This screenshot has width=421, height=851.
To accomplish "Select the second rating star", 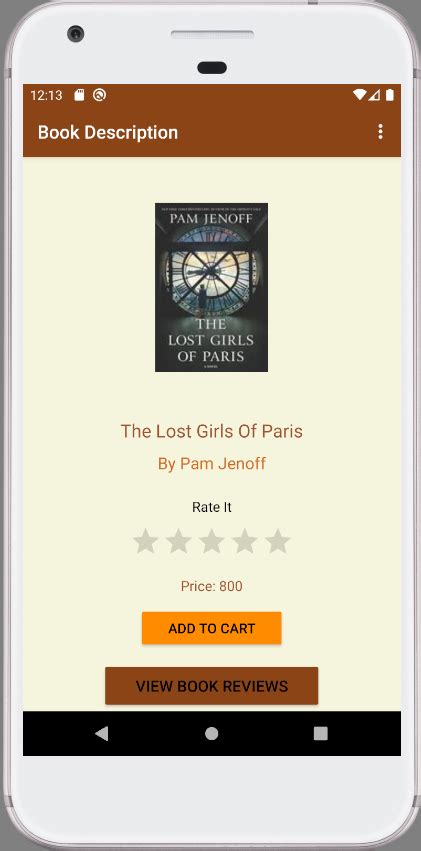I will [178, 541].
